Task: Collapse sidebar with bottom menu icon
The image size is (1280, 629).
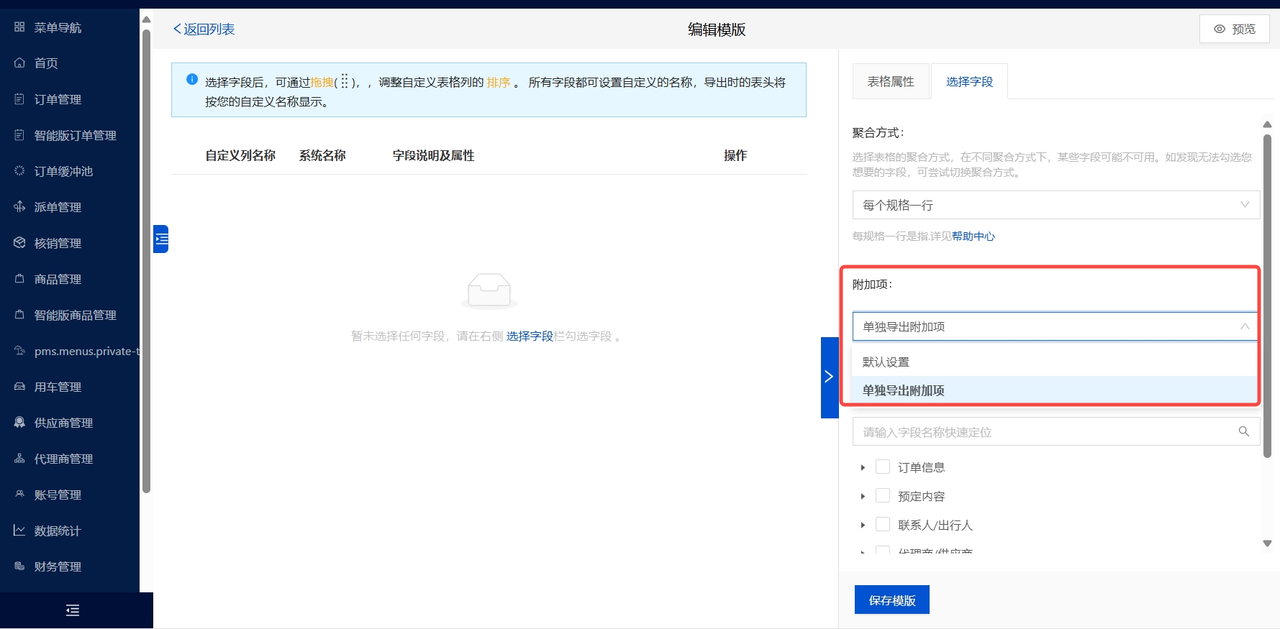Action: [x=72, y=610]
